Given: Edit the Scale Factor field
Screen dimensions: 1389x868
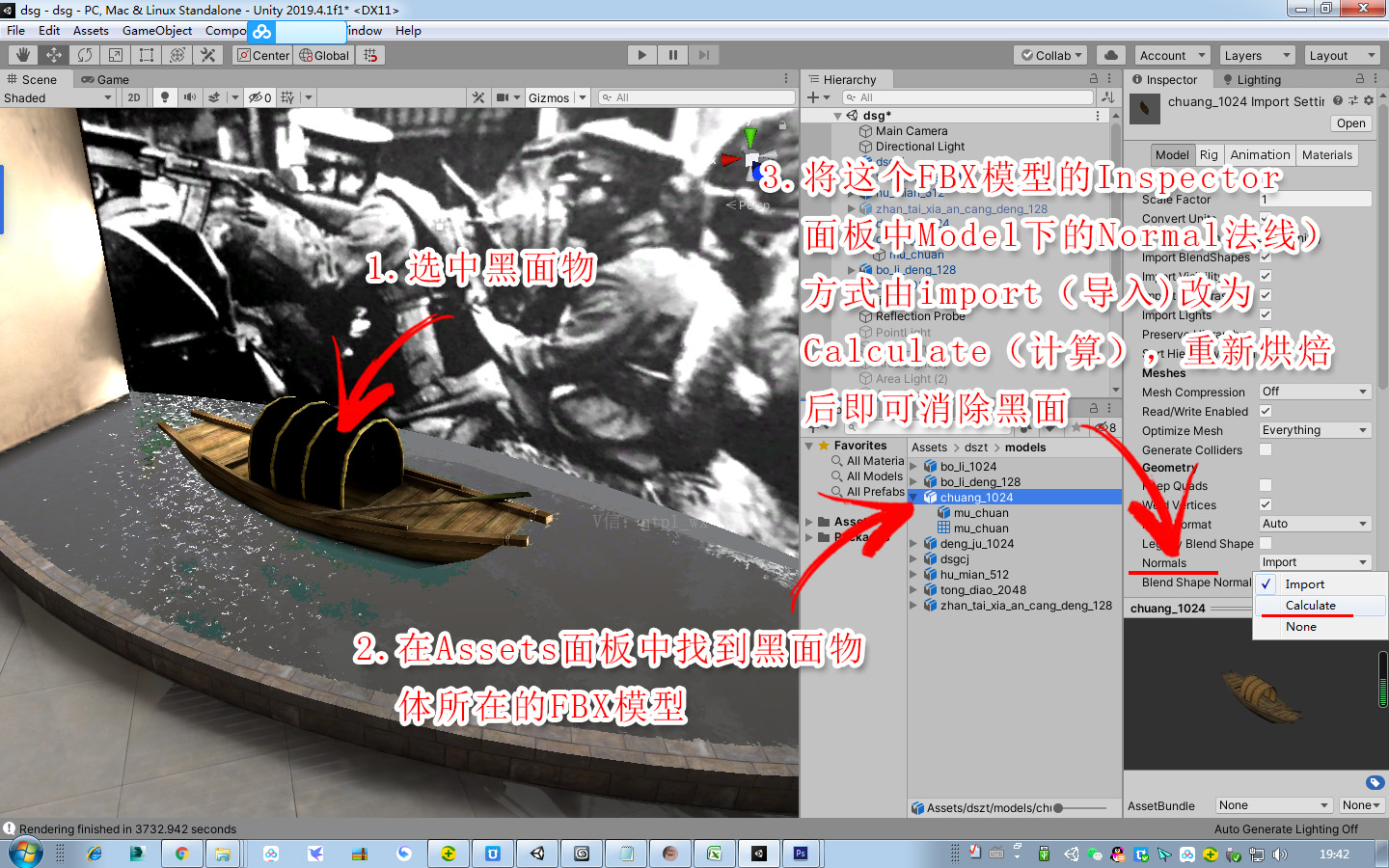Looking at the screenshot, I should 1316,200.
